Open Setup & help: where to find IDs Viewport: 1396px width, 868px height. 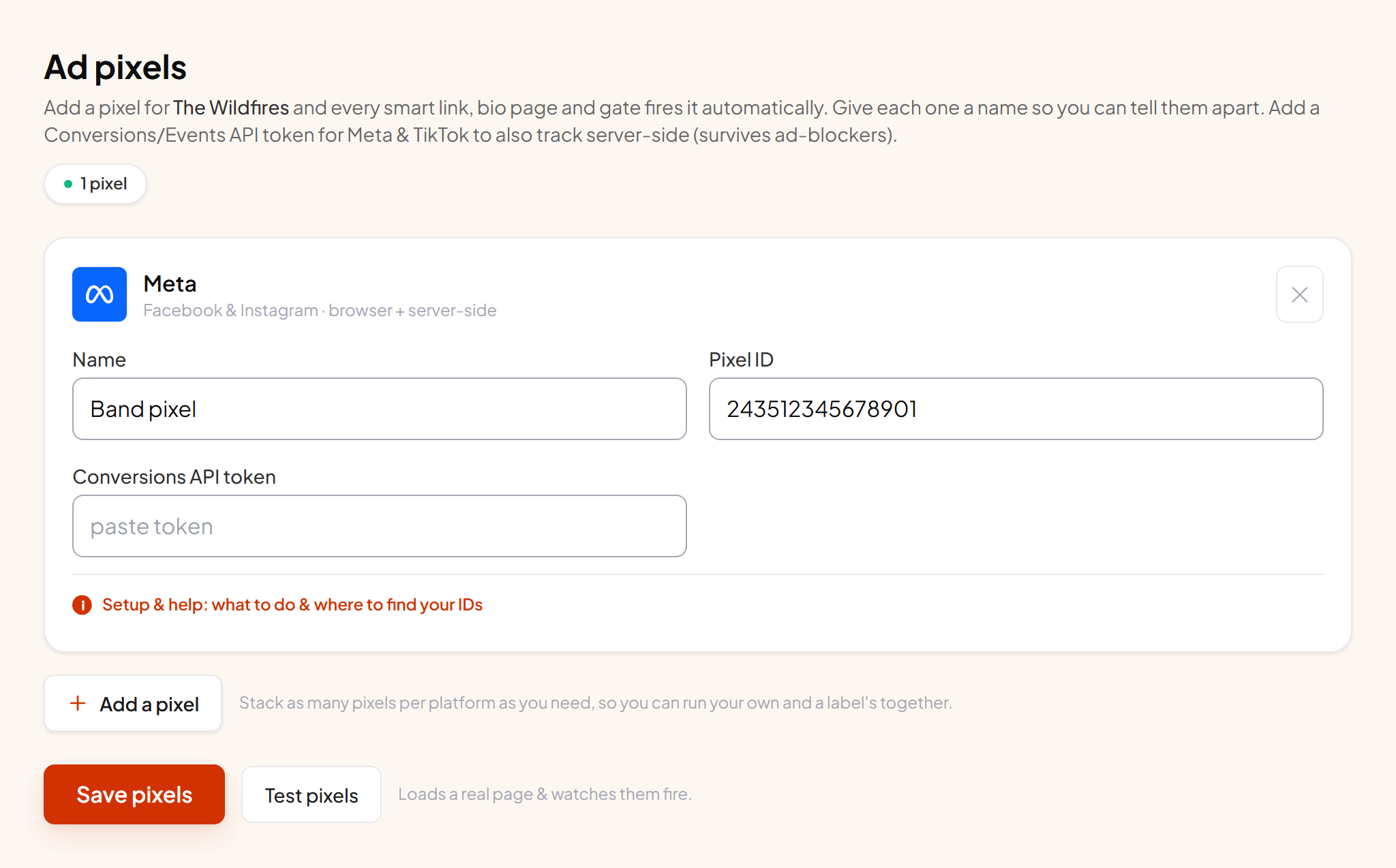[x=292, y=605]
